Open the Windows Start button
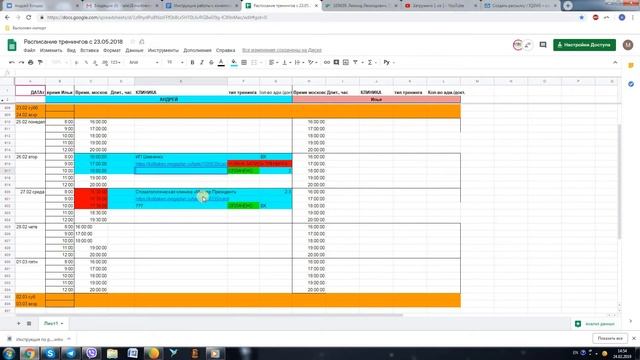This screenshot has height=360, width=640. (9, 353)
